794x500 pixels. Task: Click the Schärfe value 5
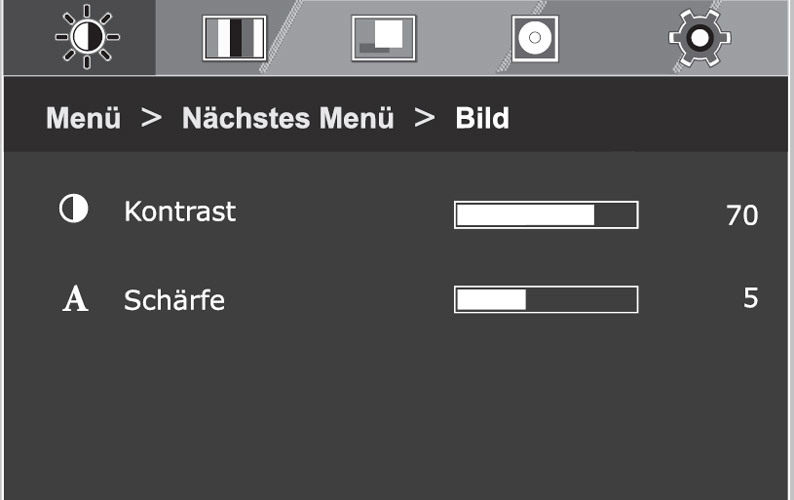point(751,298)
